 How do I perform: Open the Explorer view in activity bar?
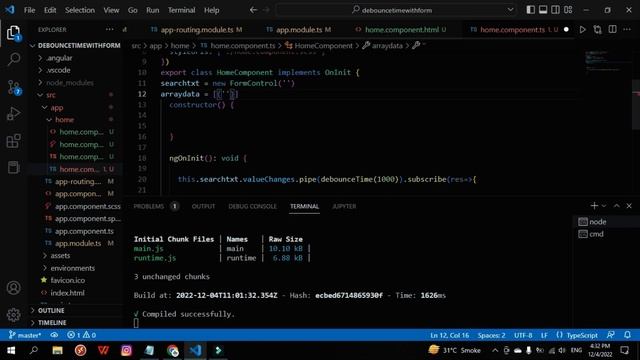tap(13, 33)
